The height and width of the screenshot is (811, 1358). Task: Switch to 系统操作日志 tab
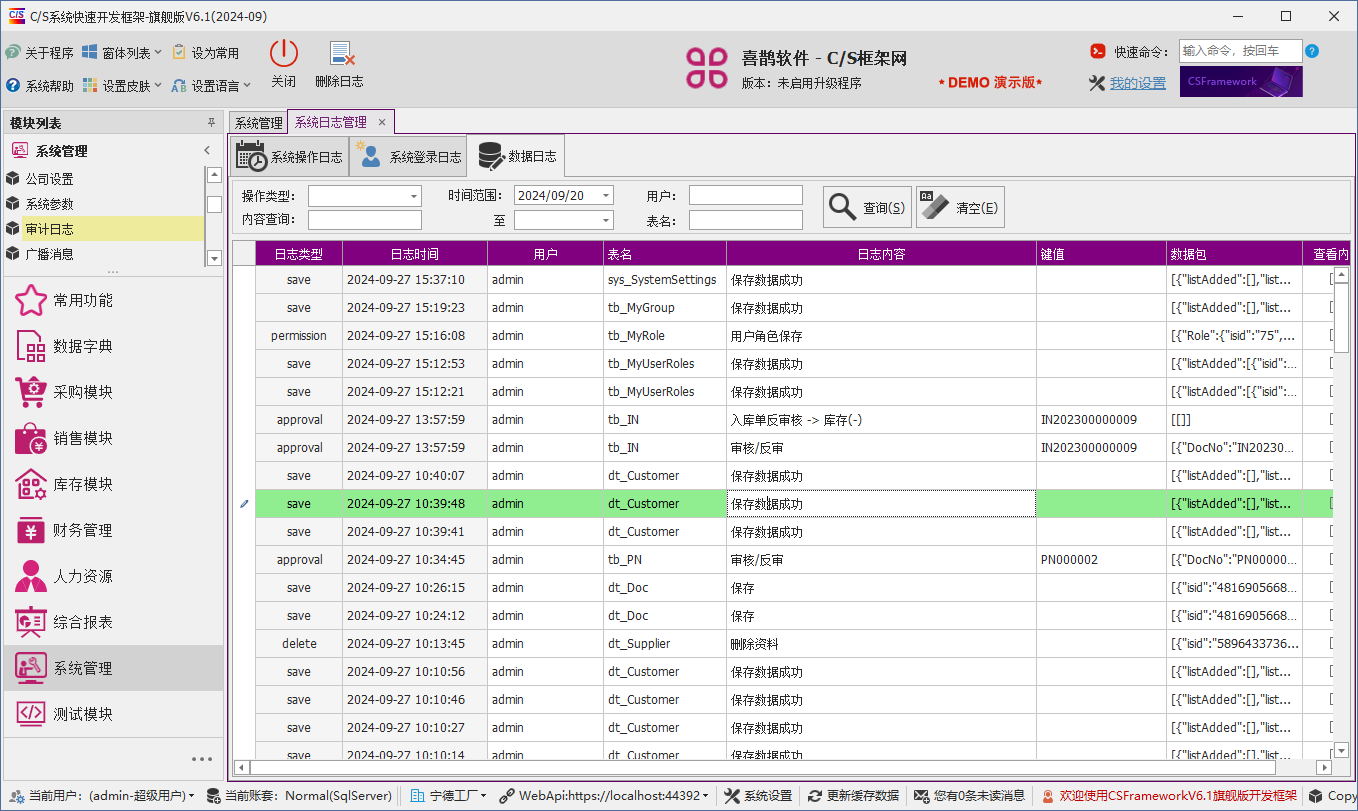[290, 157]
